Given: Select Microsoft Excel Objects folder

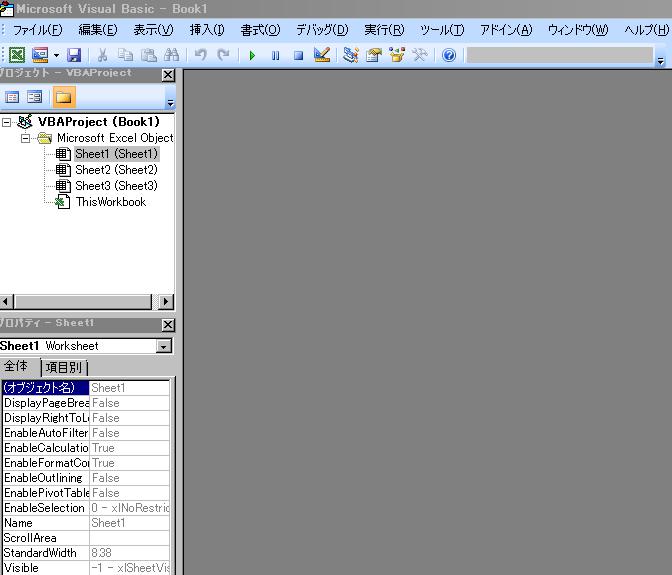Looking at the screenshot, I should click(115, 138).
